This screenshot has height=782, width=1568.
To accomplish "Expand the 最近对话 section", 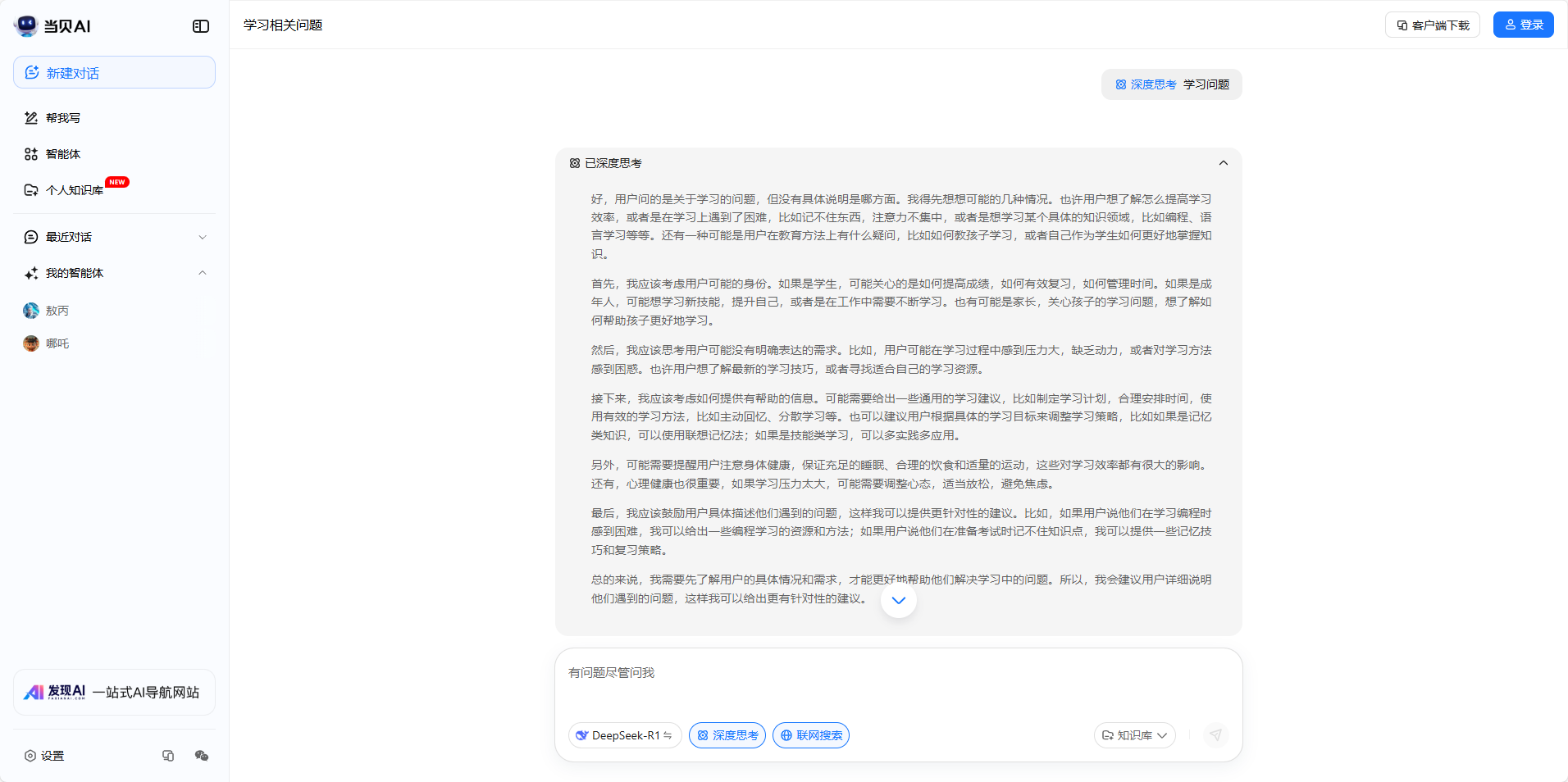I will pos(202,237).
